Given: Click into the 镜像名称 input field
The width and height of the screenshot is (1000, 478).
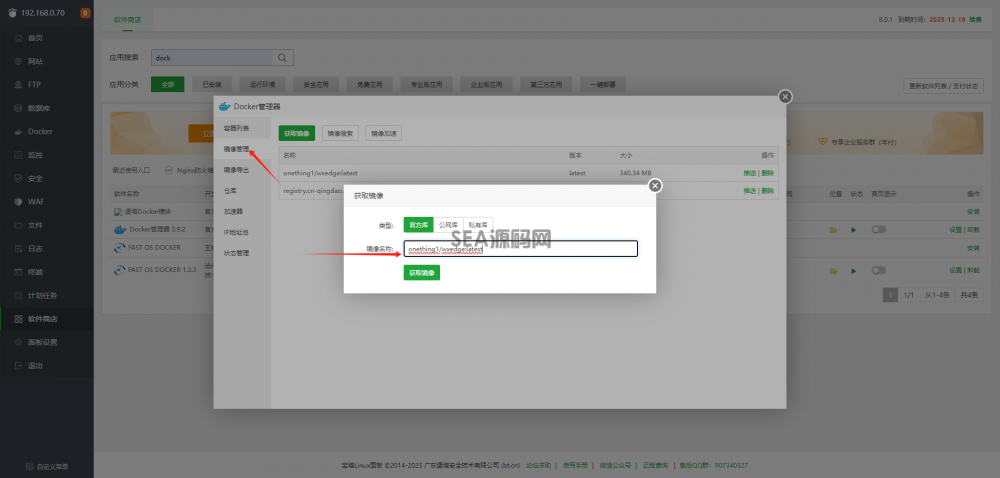Looking at the screenshot, I should tap(520, 249).
